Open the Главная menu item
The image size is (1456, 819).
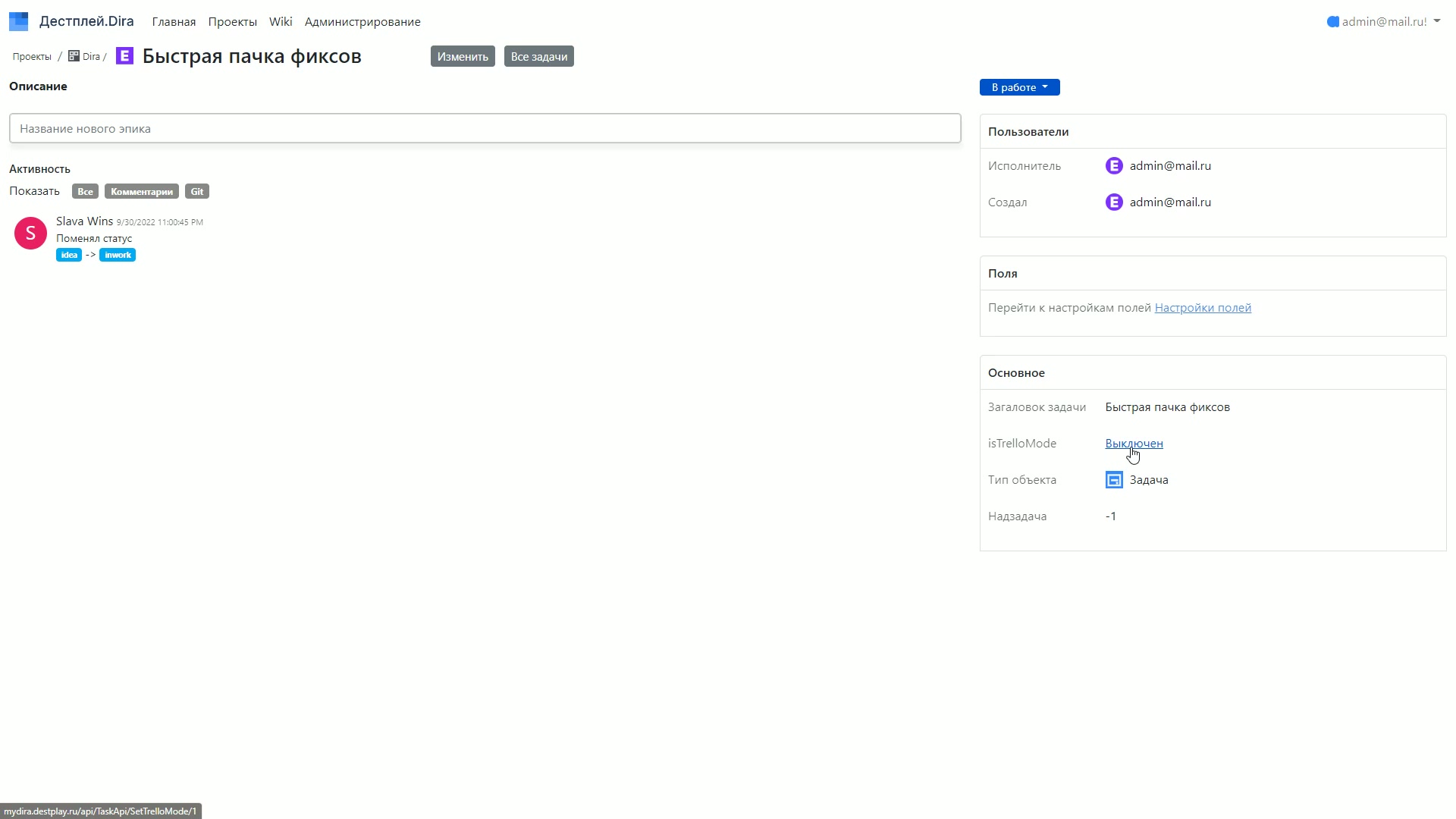[174, 22]
